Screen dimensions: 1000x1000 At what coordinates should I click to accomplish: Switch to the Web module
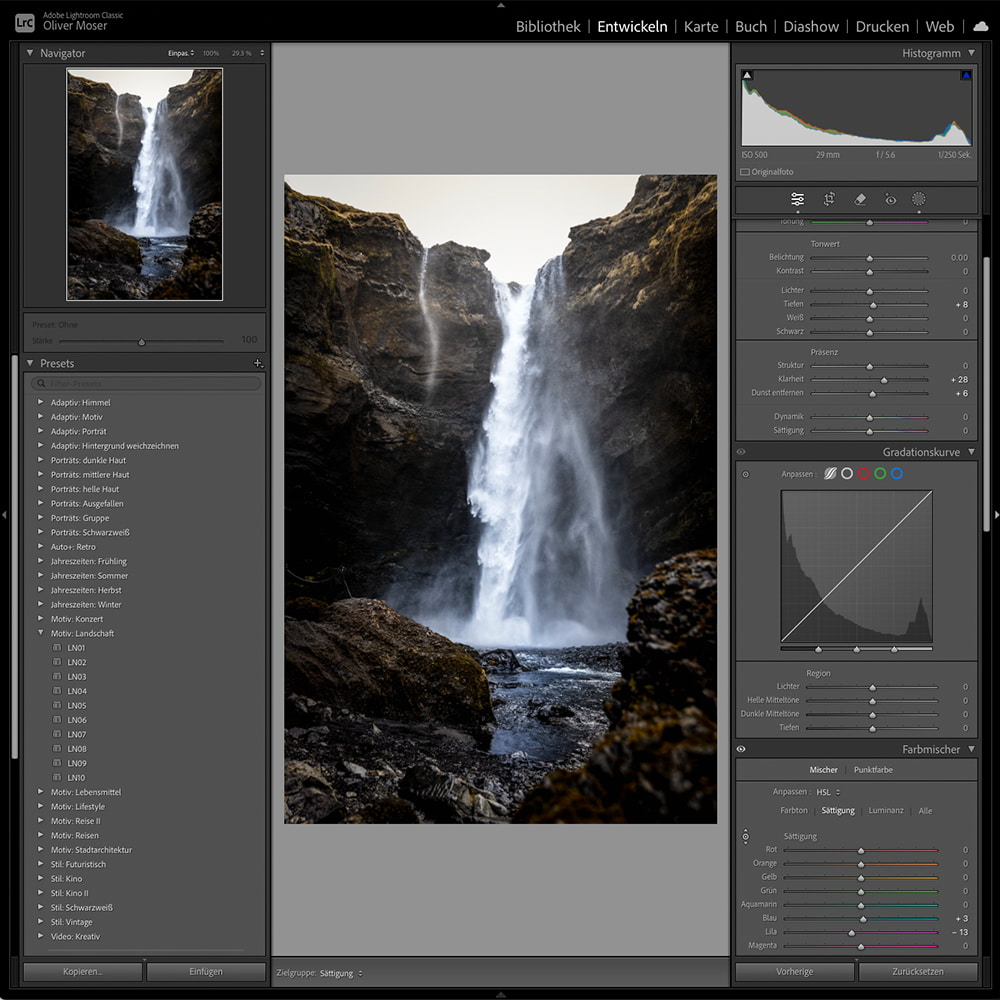coord(939,26)
